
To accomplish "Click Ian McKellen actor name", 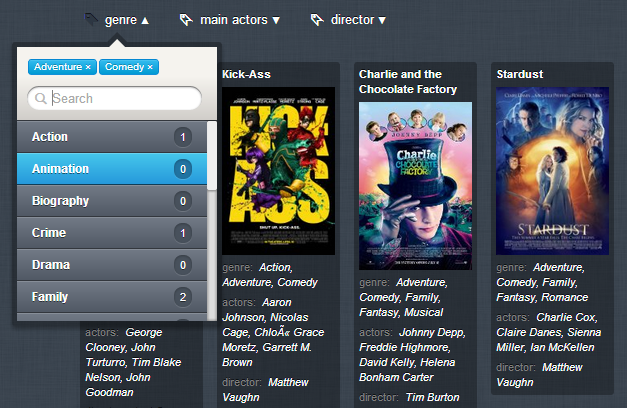I will [x=562, y=347].
